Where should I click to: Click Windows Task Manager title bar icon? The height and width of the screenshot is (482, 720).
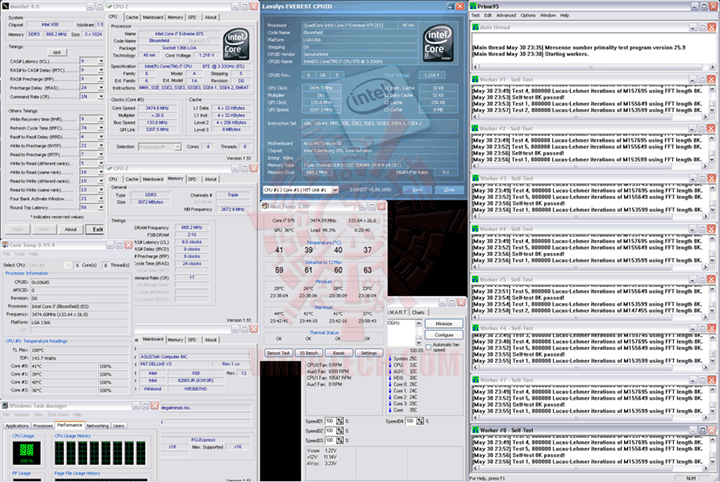[x=5, y=406]
